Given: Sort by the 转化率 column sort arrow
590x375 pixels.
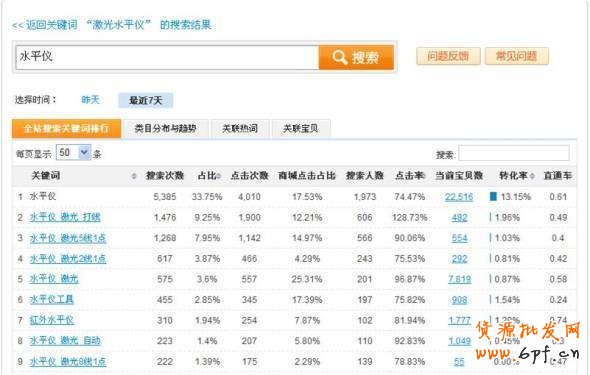Looking at the screenshot, I should (532, 176).
